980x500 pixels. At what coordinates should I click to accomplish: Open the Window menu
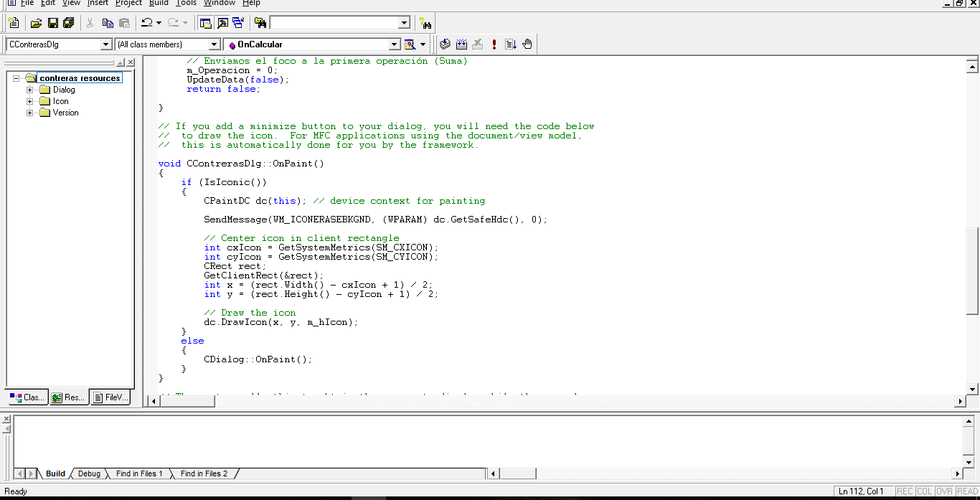(x=219, y=3)
